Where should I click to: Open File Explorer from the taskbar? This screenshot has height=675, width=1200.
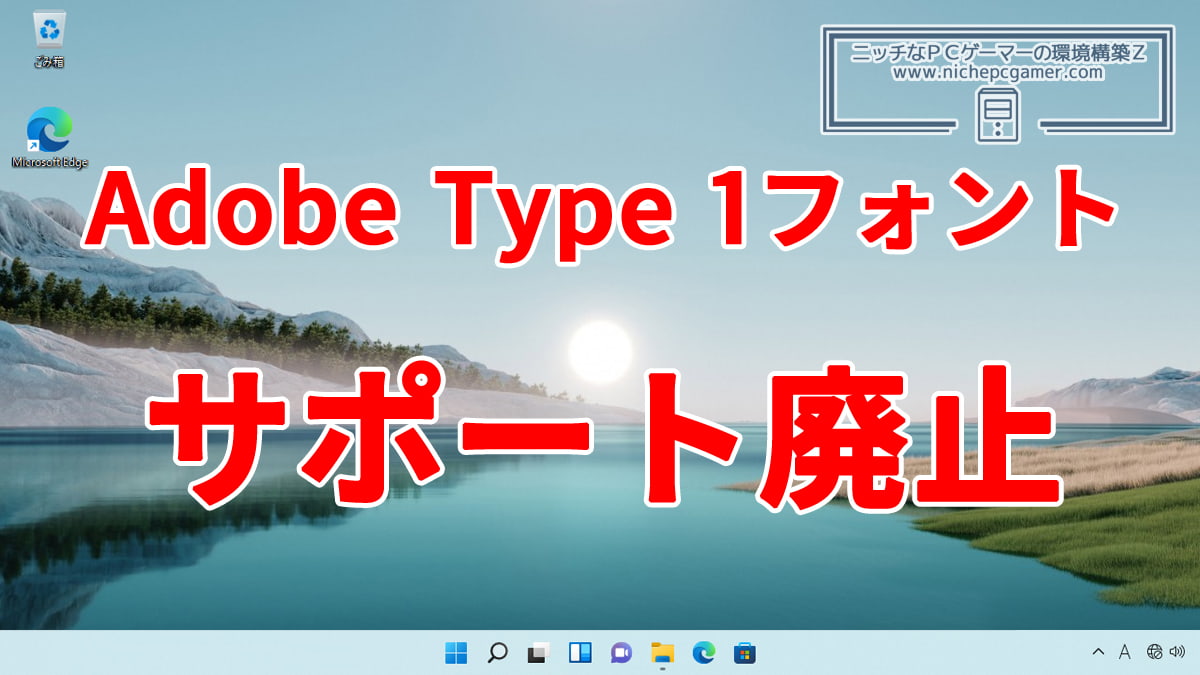[x=662, y=653]
